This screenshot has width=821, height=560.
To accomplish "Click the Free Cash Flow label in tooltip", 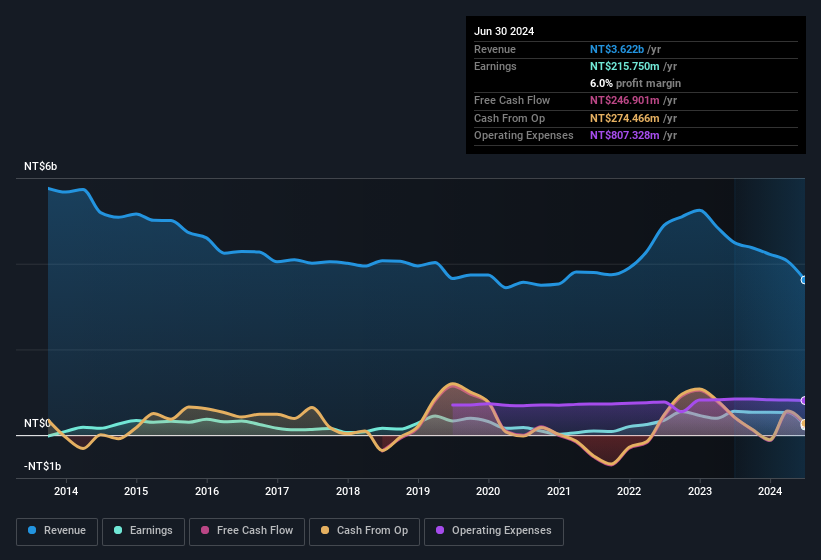I will [512, 100].
